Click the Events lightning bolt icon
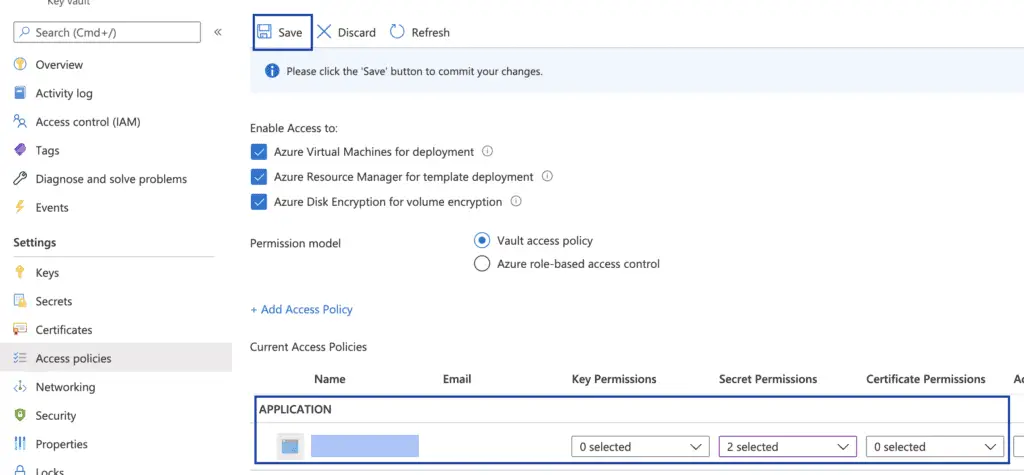This screenshot has width=1024, height=475. pyautogui.click(x=20, y=207)
